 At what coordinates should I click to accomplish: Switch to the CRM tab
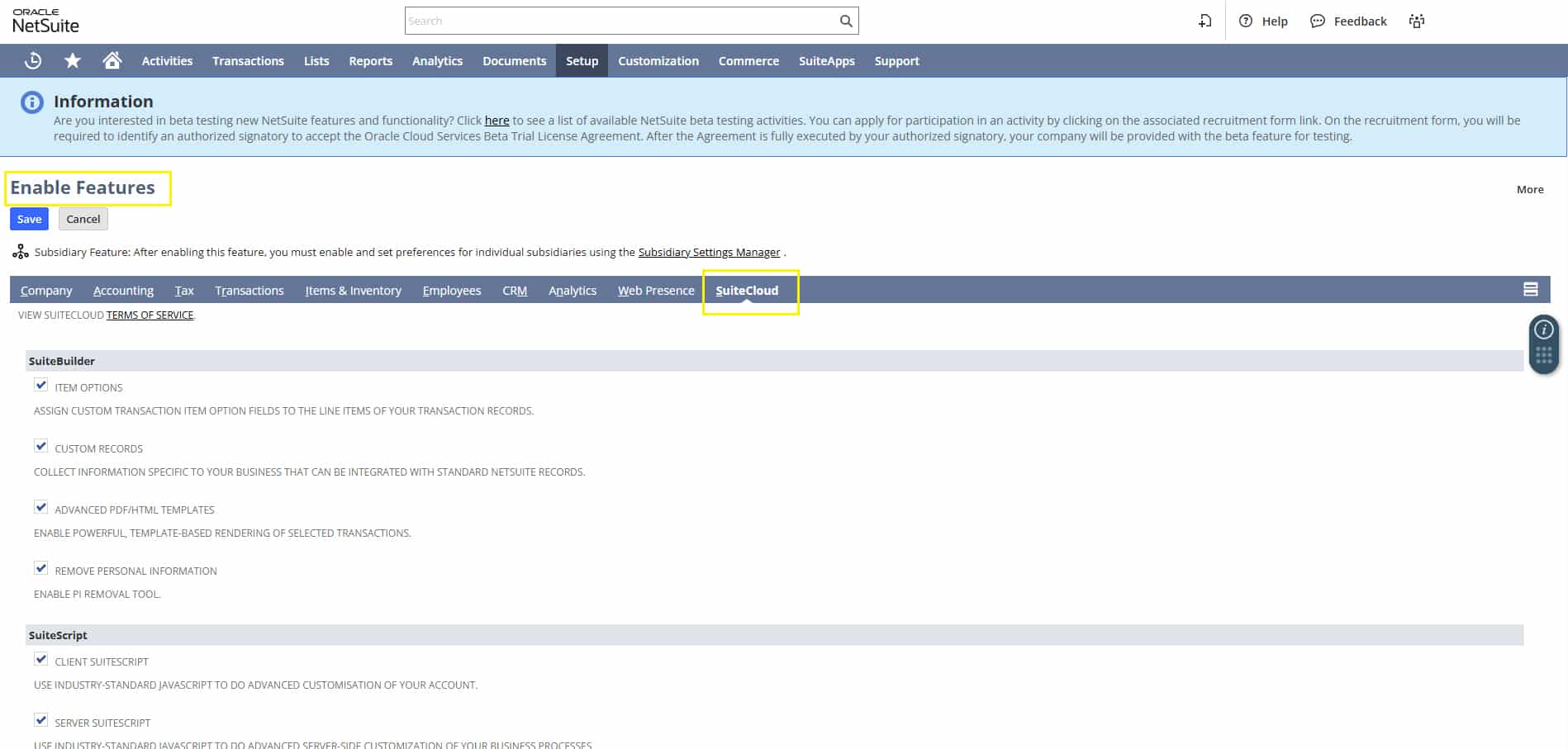click(515, 290)
